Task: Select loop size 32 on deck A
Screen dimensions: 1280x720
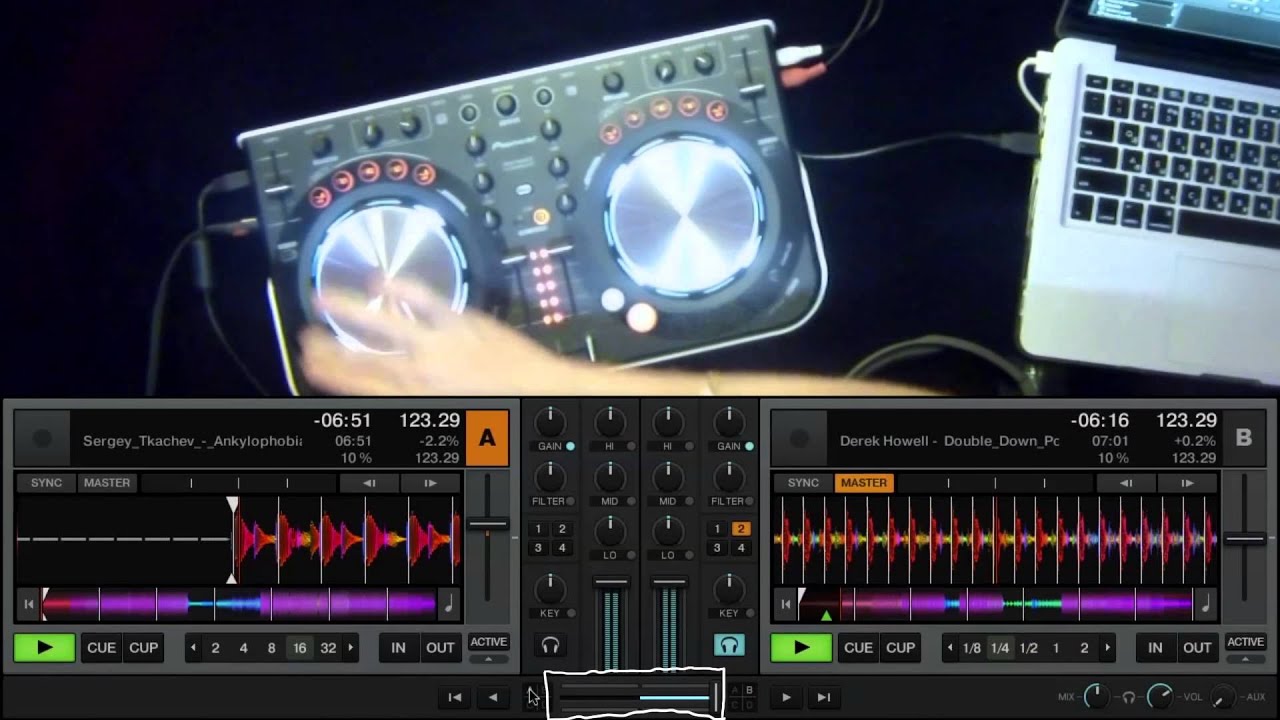Action: point(328,648)
